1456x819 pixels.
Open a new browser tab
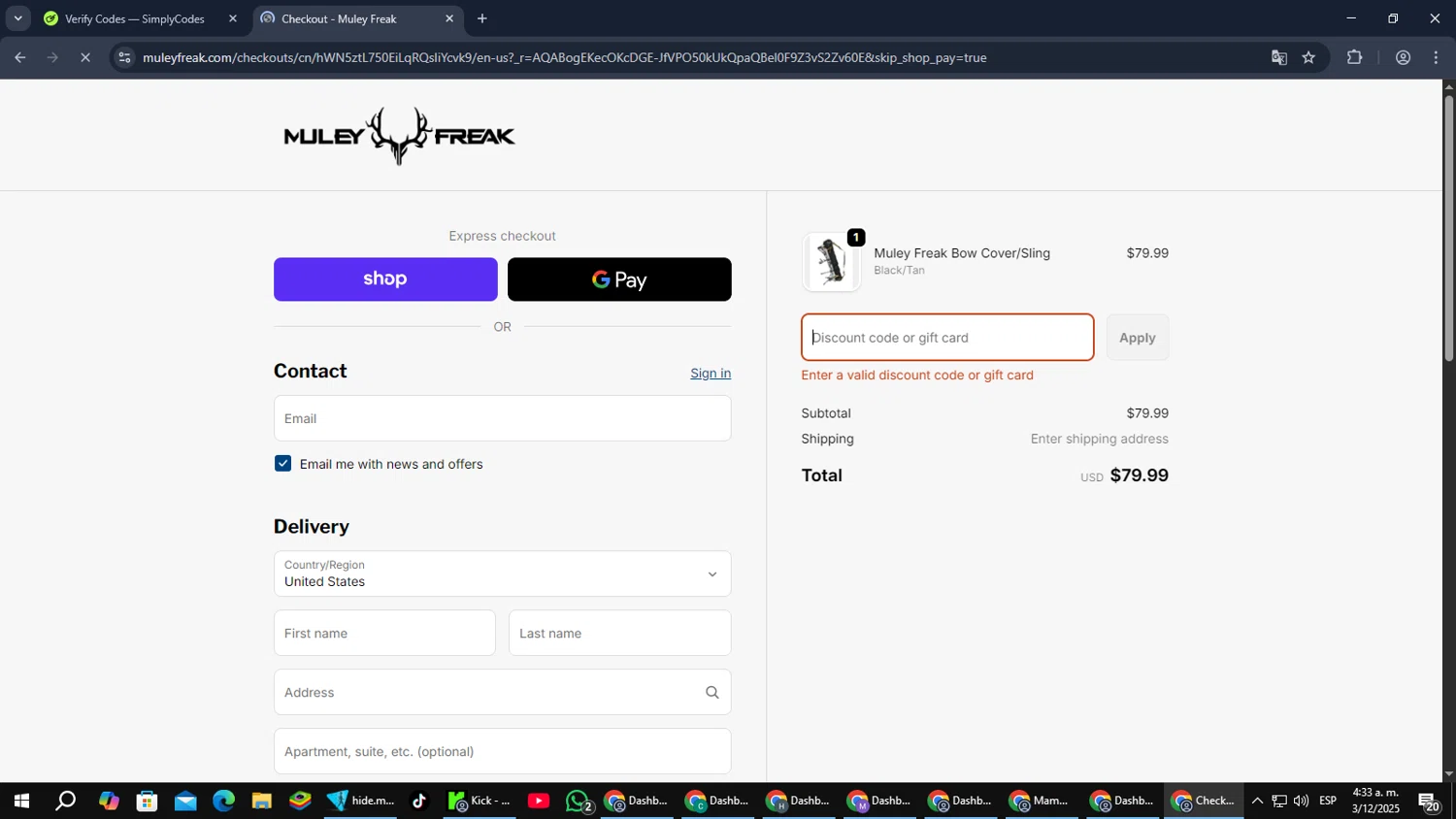tap(482, 18)
